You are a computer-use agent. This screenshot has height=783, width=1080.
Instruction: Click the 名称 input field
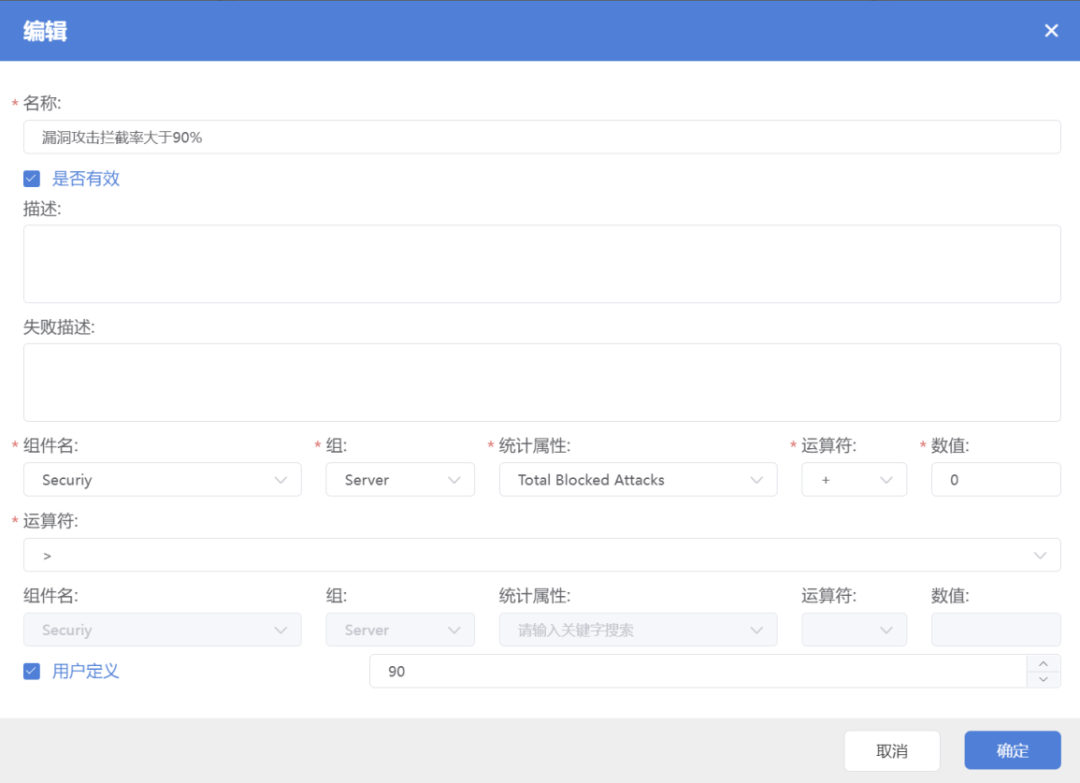coord(541,137)
